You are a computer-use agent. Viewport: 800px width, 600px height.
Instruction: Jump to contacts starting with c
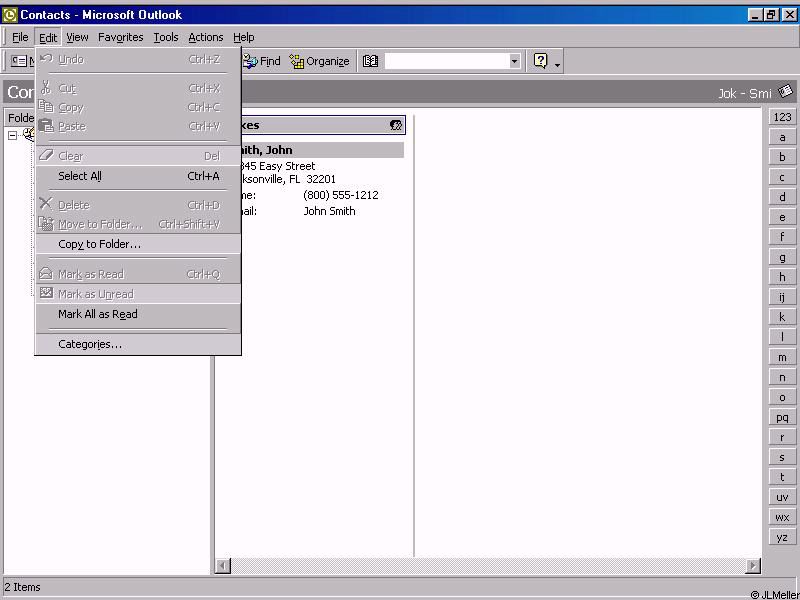pyautogui.click(x=782, y=177)
